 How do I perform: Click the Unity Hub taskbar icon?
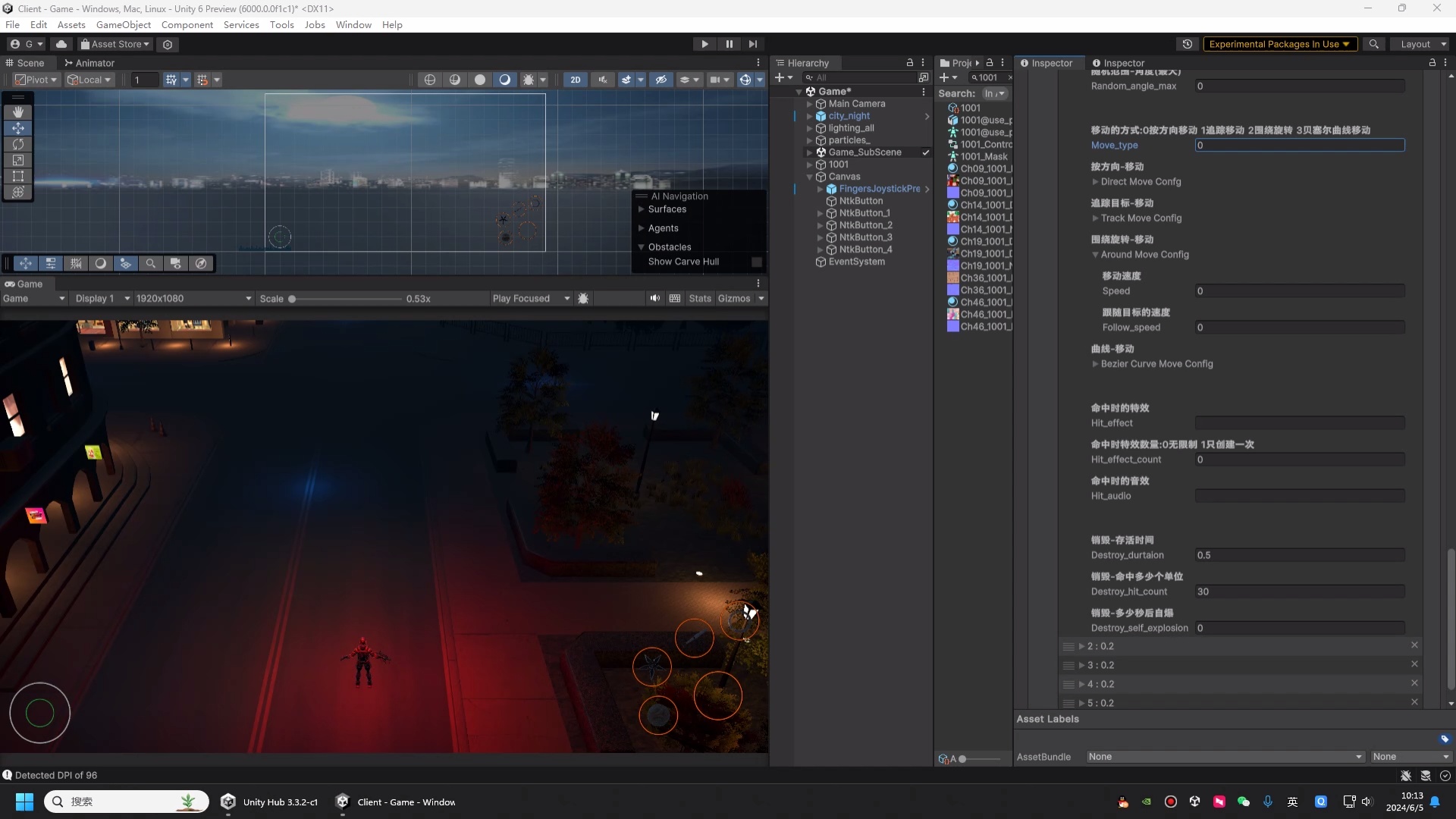coord(228,802)
